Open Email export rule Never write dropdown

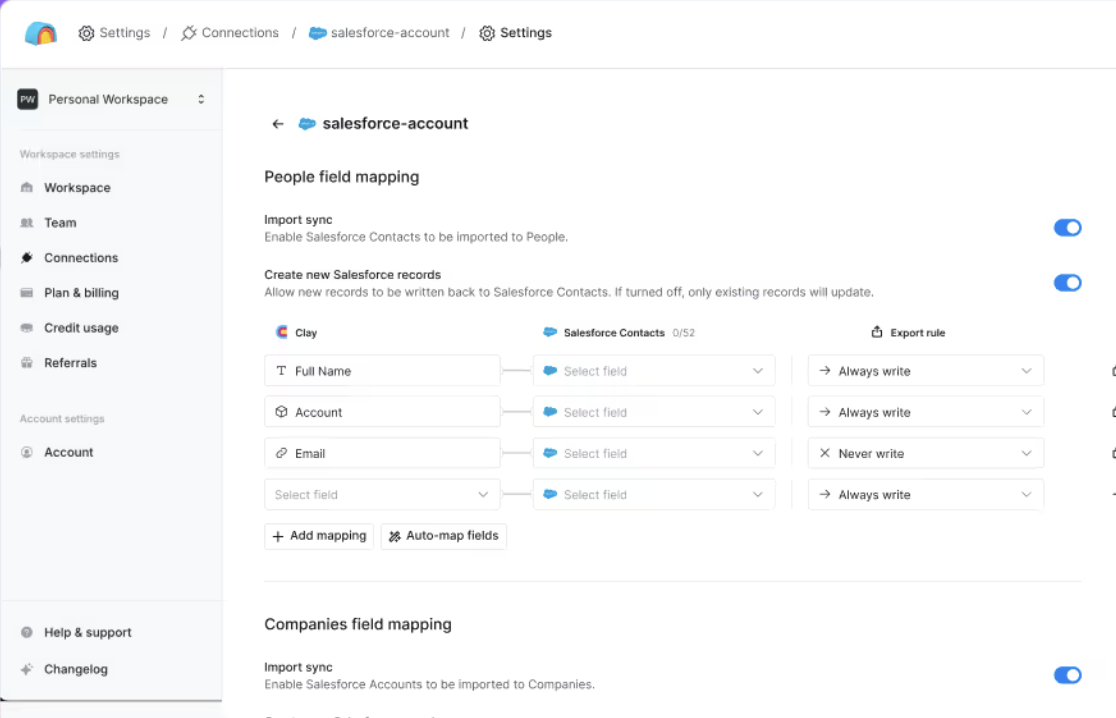925,453
